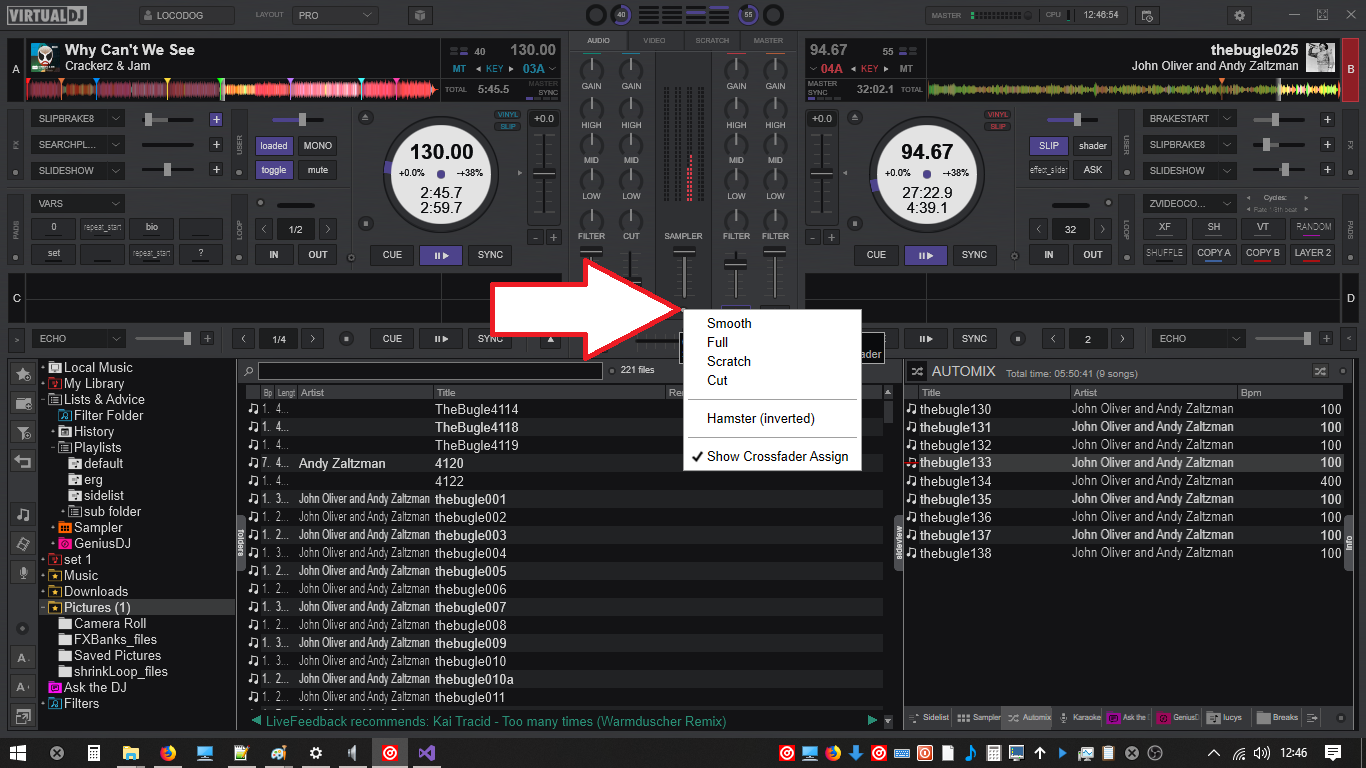Set loop IN on deck A
This screenshot has height=768, width=1366.
274,255
